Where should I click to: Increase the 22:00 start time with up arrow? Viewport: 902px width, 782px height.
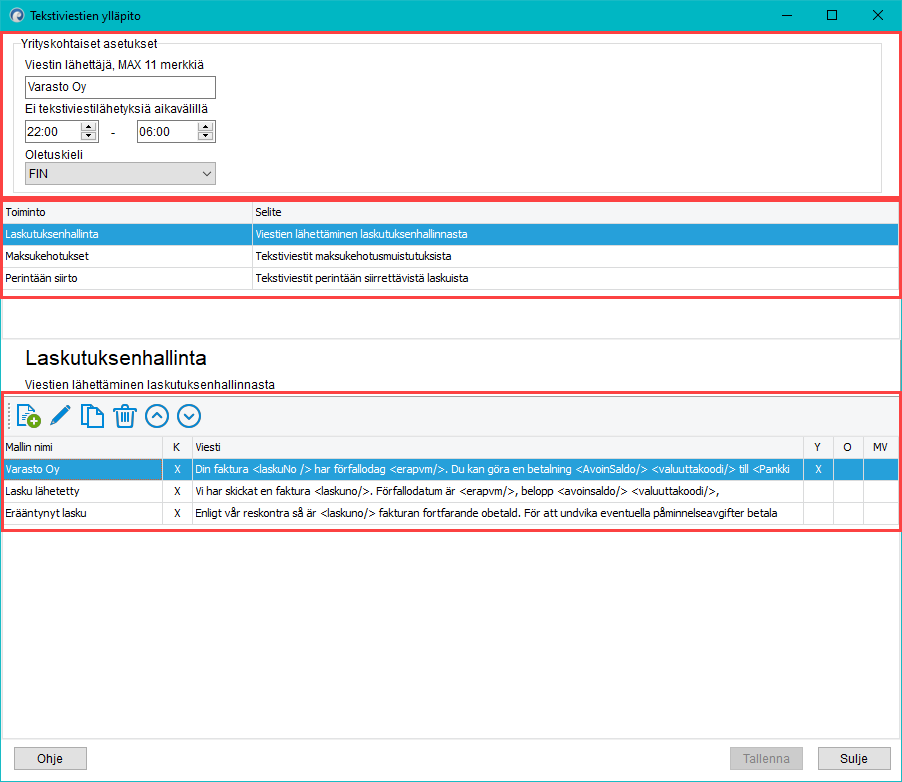click(89, 127)
